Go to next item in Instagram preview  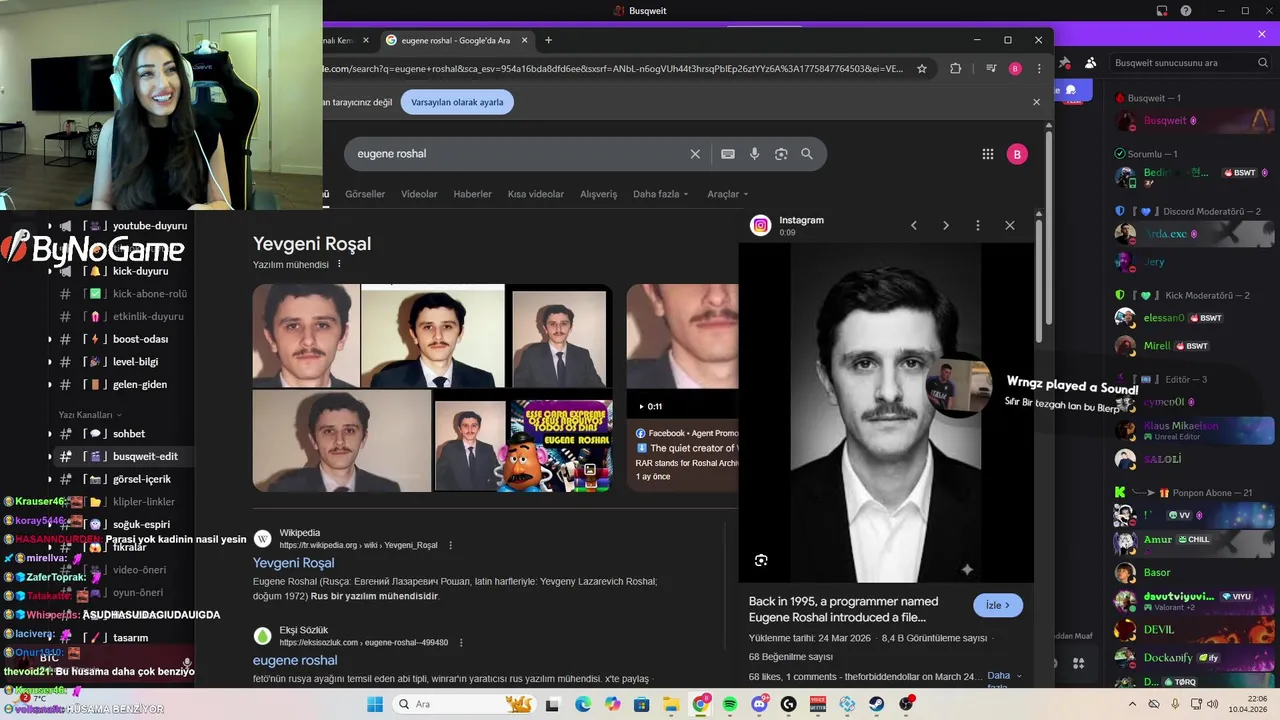pos(946,226)
